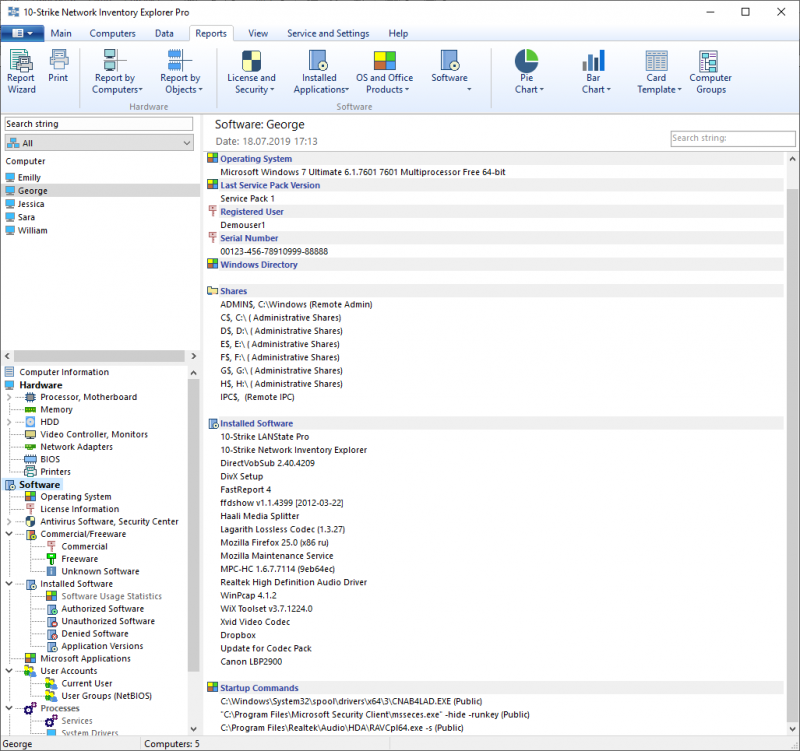Open the Bar Chart report

[x=594, y=72]
